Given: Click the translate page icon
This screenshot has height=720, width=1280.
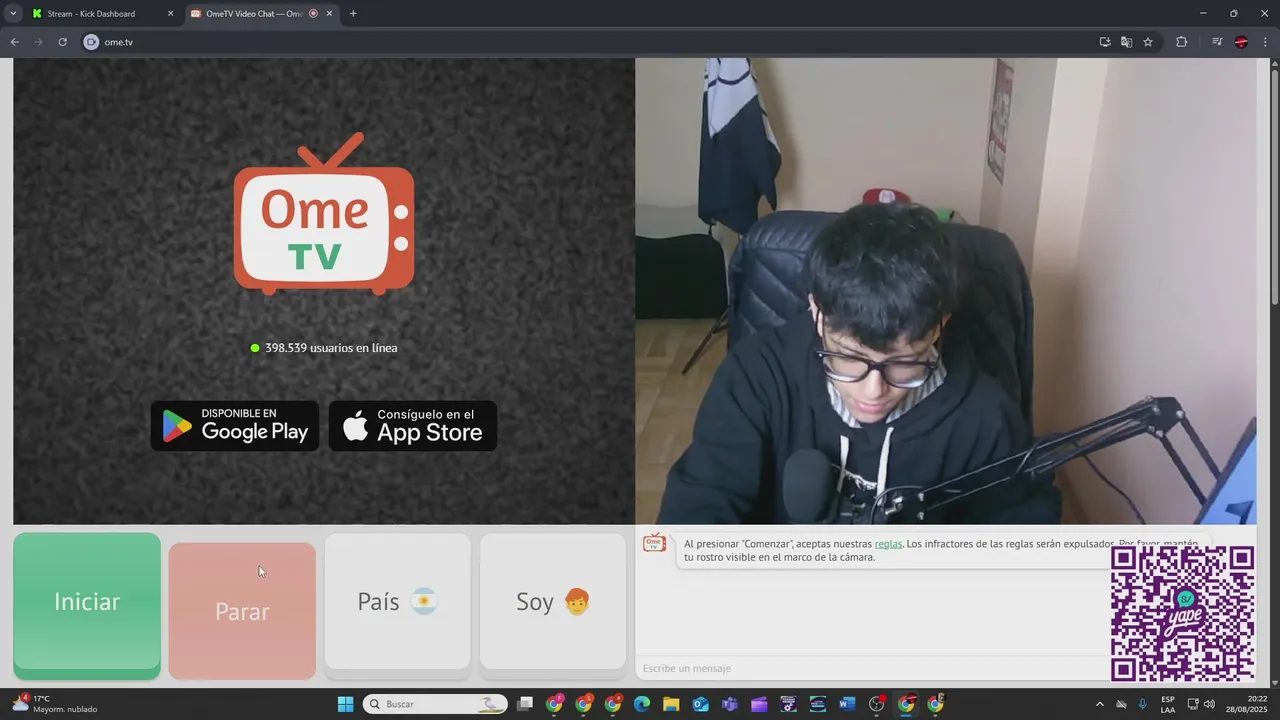Looking at the screenshot, I should point(1126,42).
